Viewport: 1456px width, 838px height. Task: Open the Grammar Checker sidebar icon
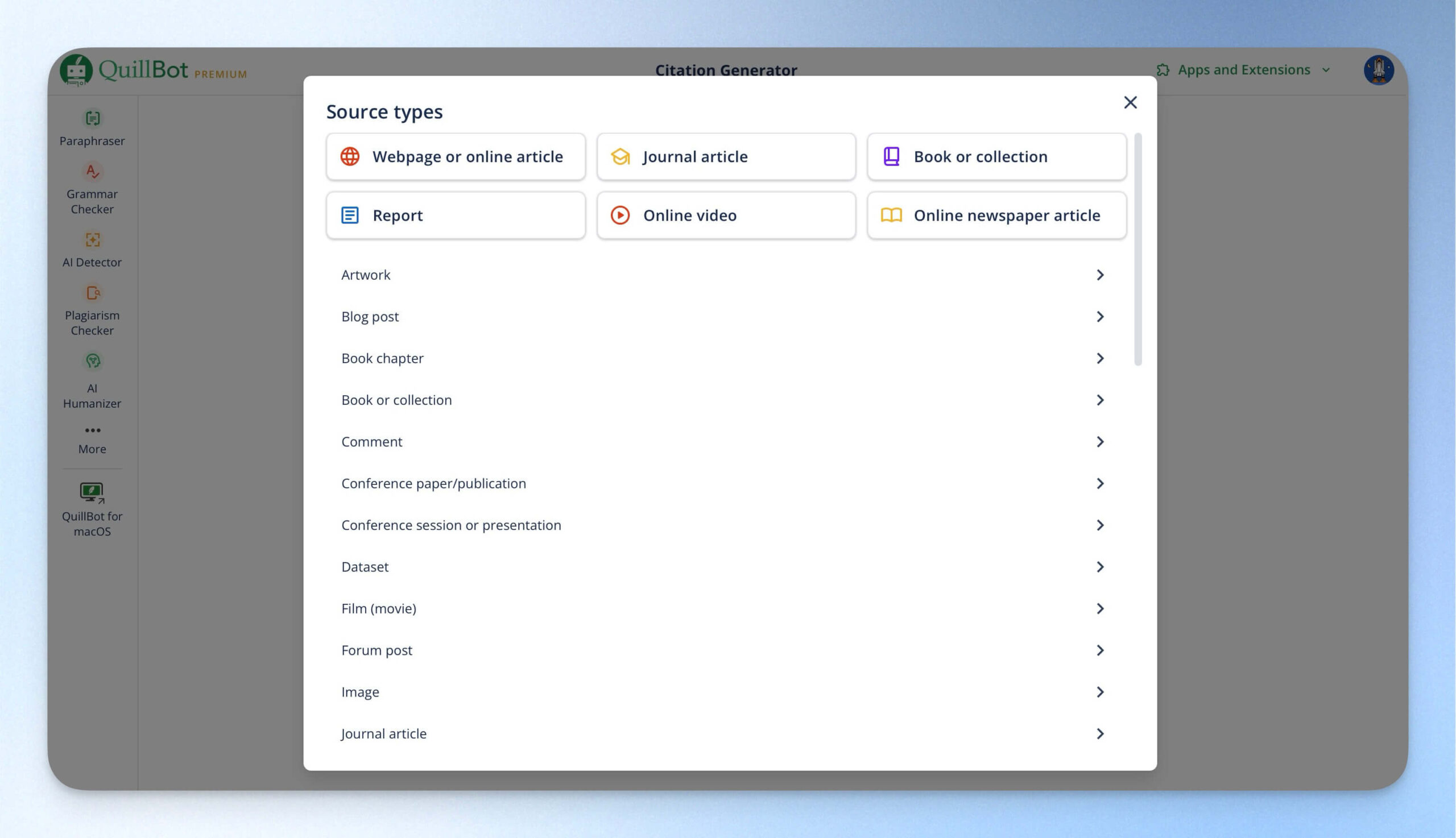(x=93, y=171)
